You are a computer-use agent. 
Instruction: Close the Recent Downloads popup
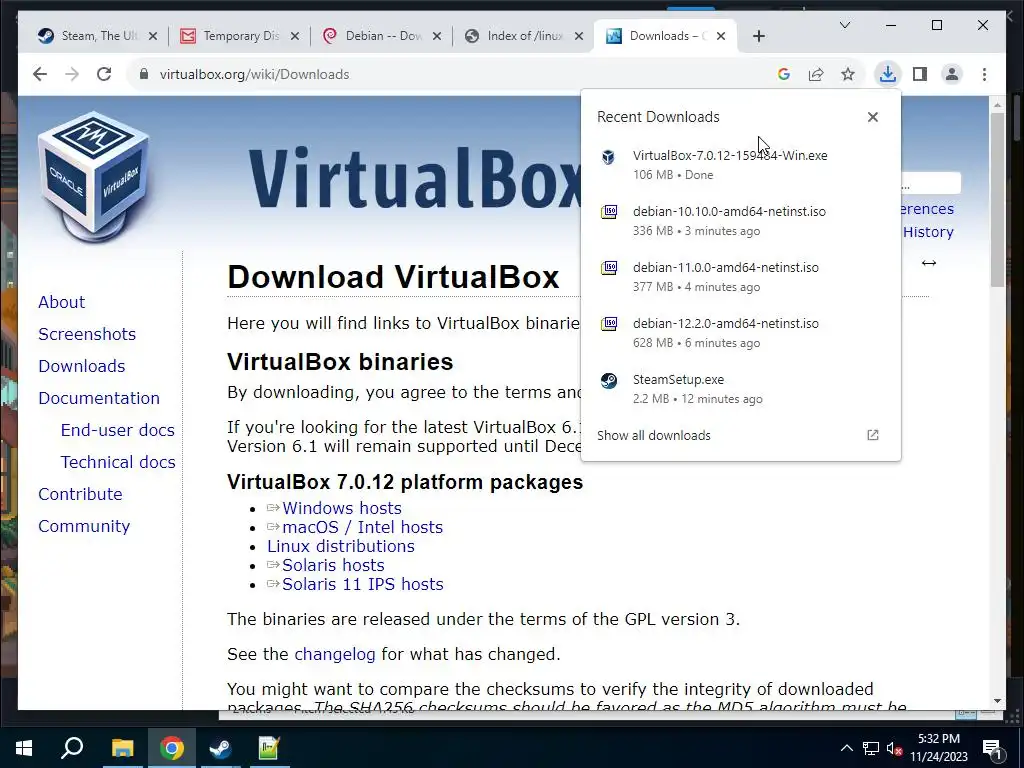pos(872,117)
